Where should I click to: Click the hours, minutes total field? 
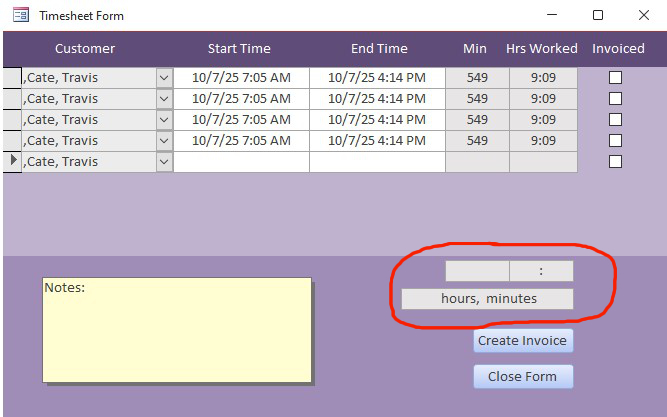(487, 299)
